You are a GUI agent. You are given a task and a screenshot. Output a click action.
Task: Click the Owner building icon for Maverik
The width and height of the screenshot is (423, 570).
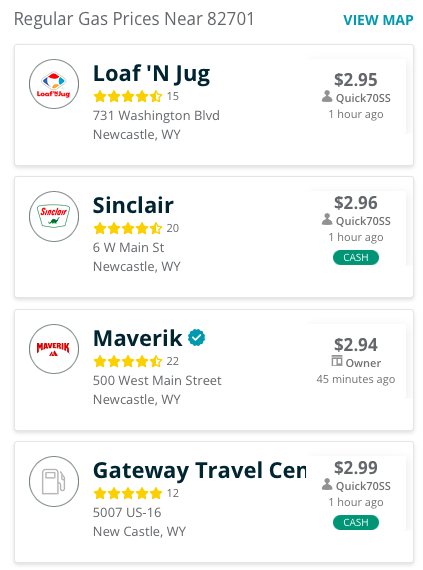[337, 361]
